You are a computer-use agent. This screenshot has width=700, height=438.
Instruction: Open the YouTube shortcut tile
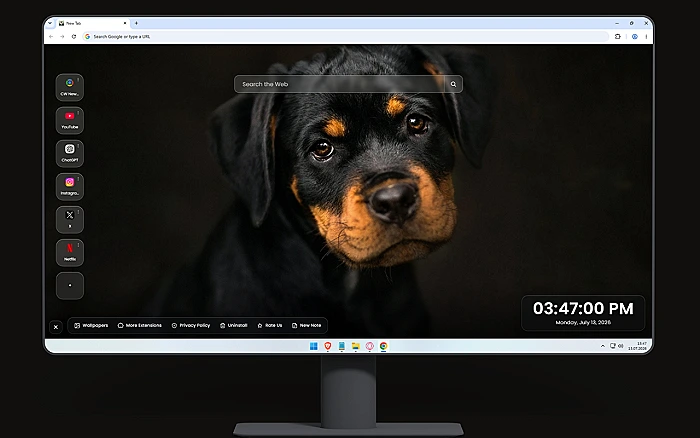70,120
